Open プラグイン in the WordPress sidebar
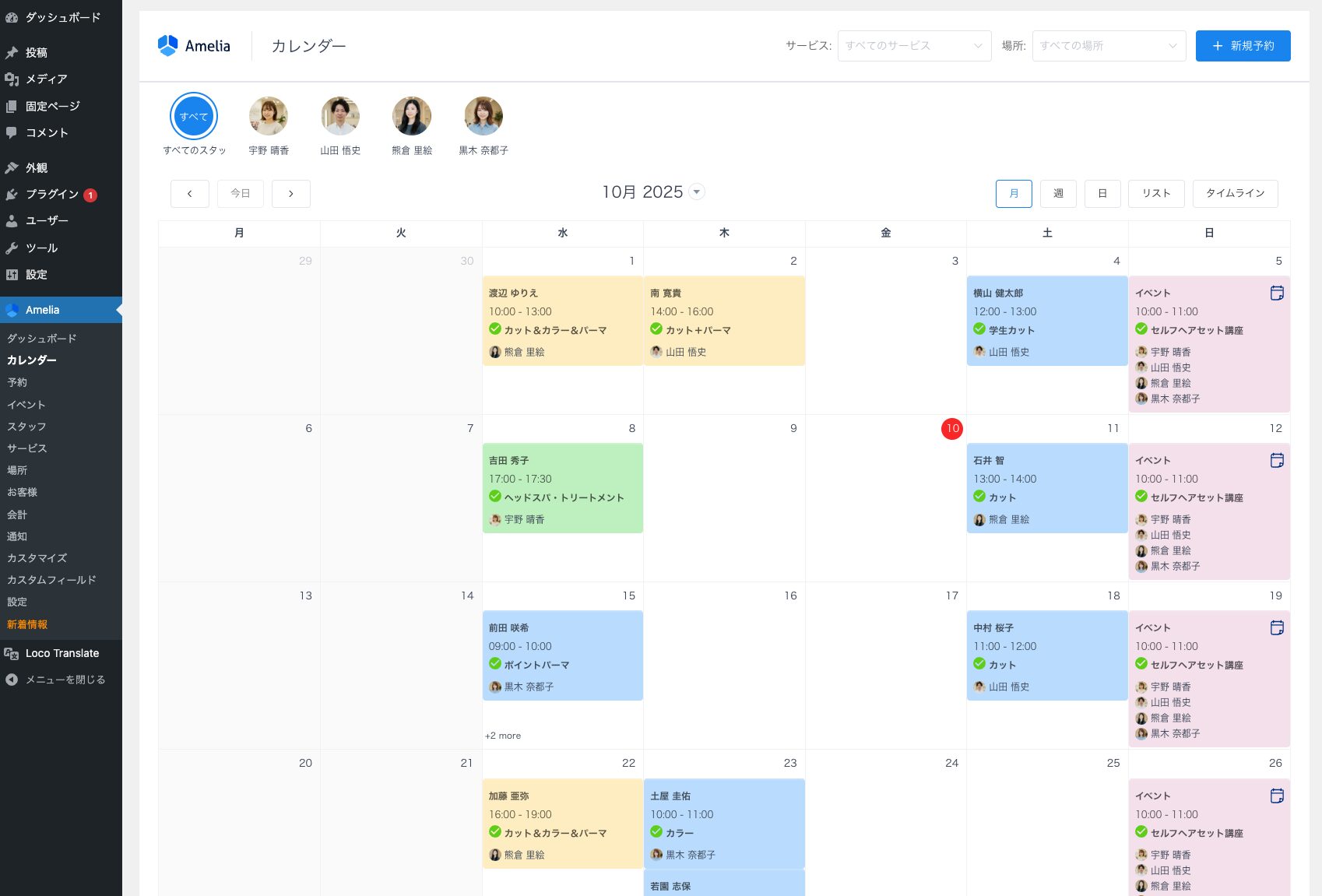 point(52,195)
